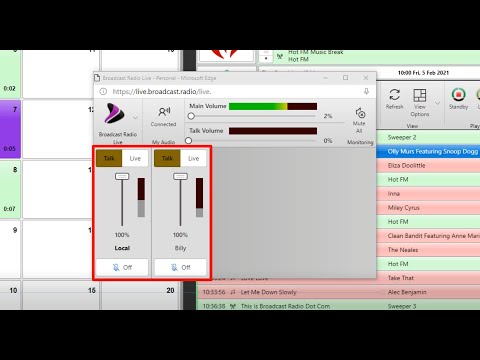Select Live mode on Billy channel
Viewport: 480px width, 360px height.
tap(193, 158)
